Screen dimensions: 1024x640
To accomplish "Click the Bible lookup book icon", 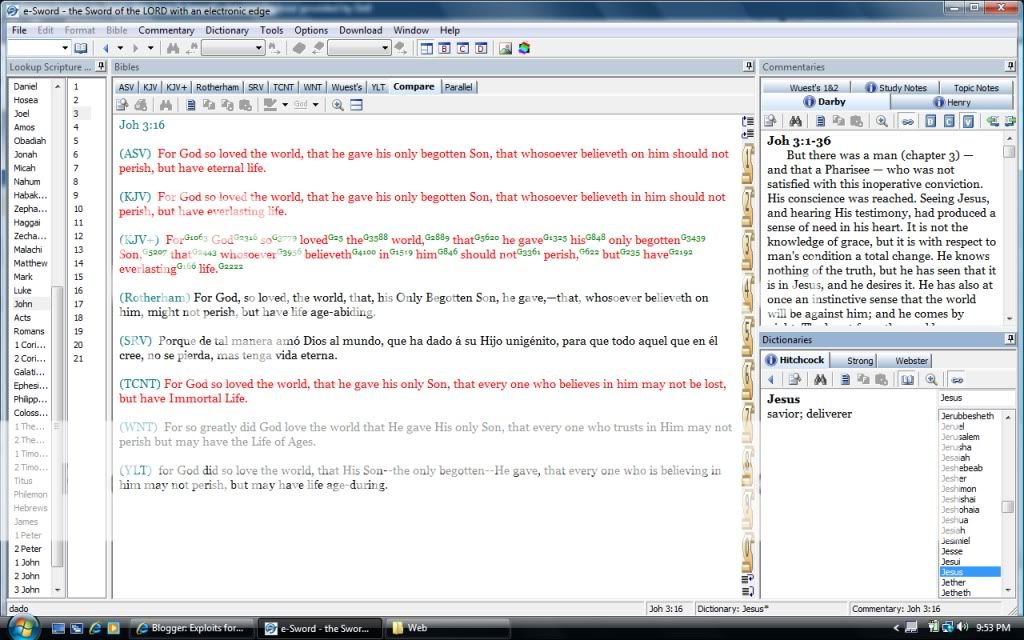I will (x=81, y=48).
